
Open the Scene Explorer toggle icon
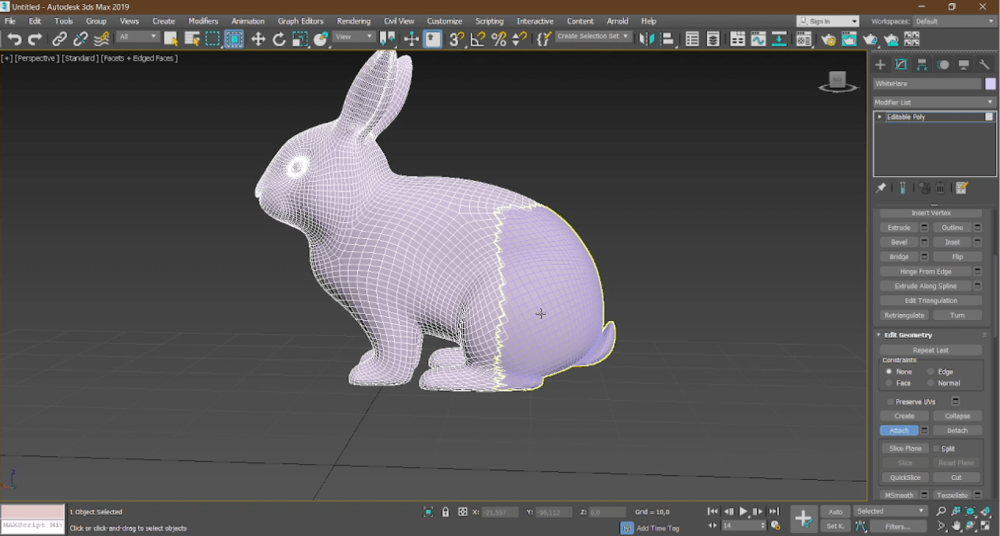click(x=692, y=40)
